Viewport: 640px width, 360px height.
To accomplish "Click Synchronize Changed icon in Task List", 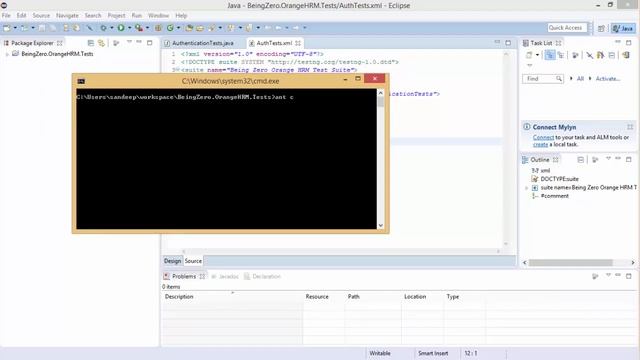I will pos(600,55).
